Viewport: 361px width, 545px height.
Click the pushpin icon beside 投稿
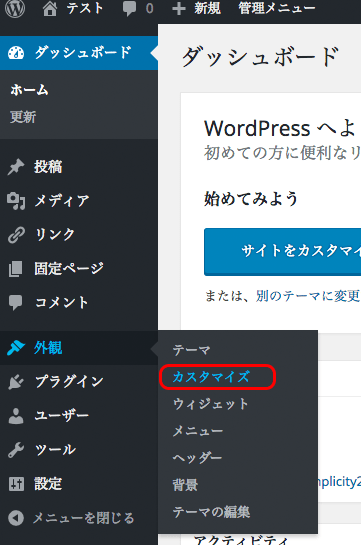16,167
